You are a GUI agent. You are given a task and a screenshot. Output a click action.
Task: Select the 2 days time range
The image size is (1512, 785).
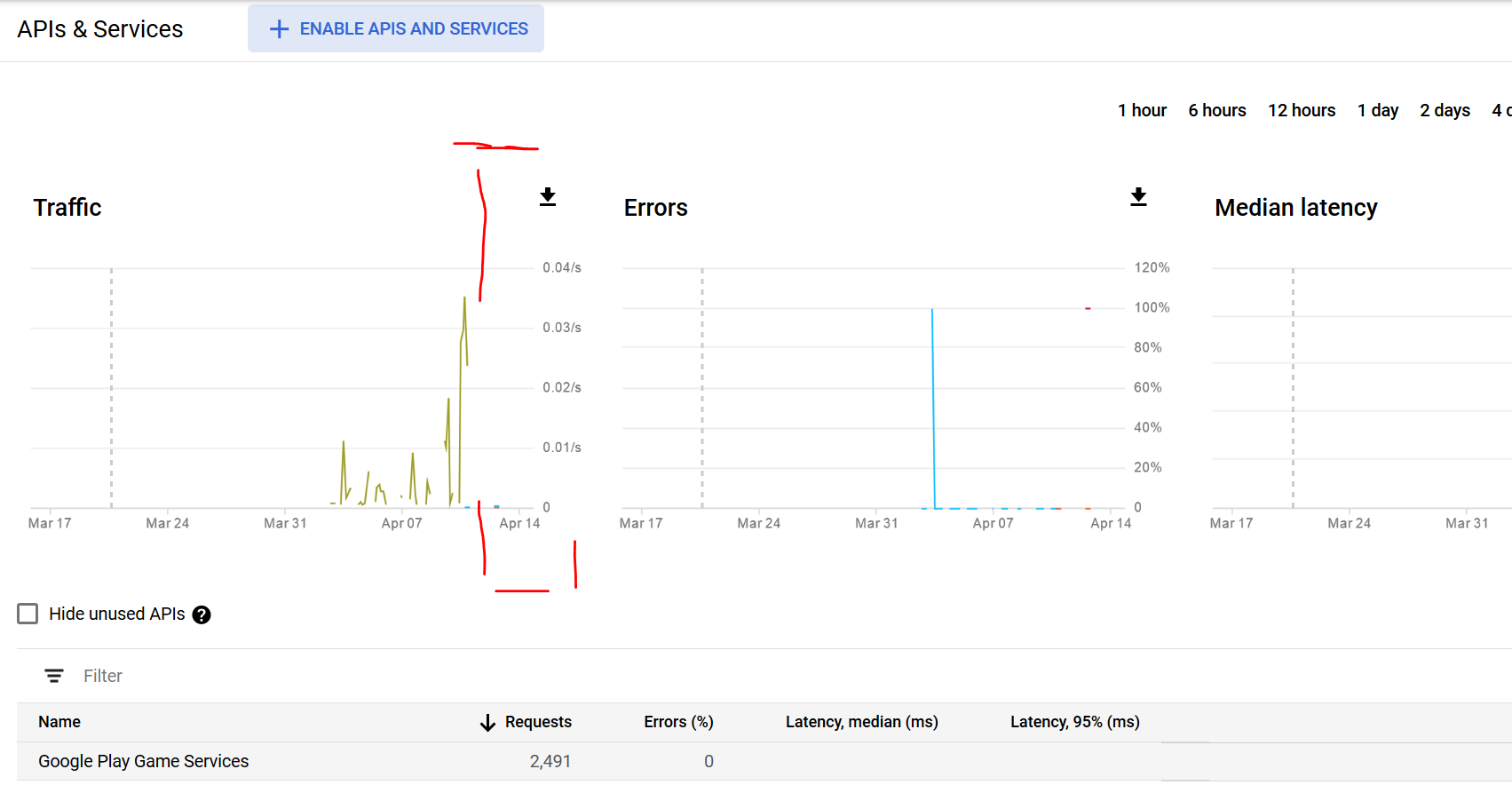tap(1445, 110)
